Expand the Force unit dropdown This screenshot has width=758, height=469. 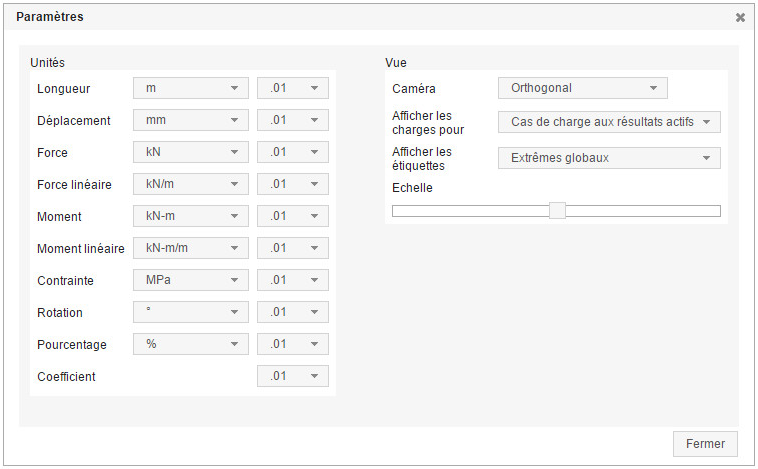click(190, 152)
